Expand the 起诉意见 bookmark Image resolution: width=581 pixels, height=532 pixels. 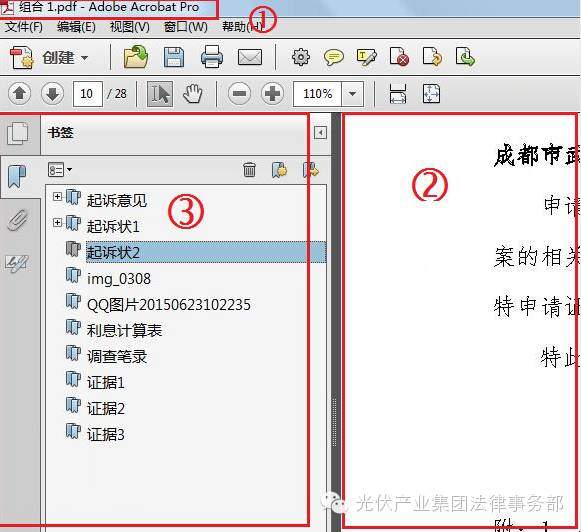click(x=57, y=197)
